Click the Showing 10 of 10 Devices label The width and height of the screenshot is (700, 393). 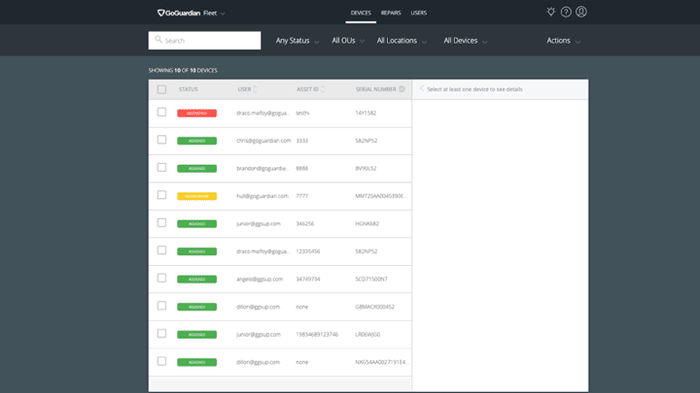[x=183, y=71]
